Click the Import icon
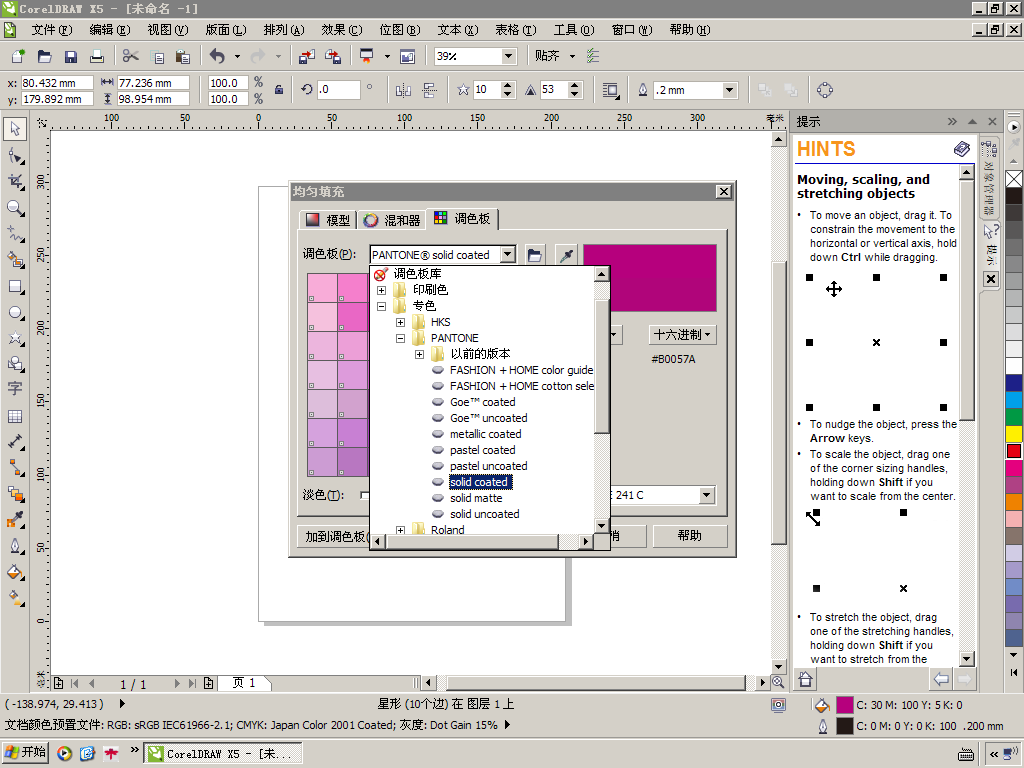The width and height of the screenshot is (1024, 768). [x=306, y=56]
